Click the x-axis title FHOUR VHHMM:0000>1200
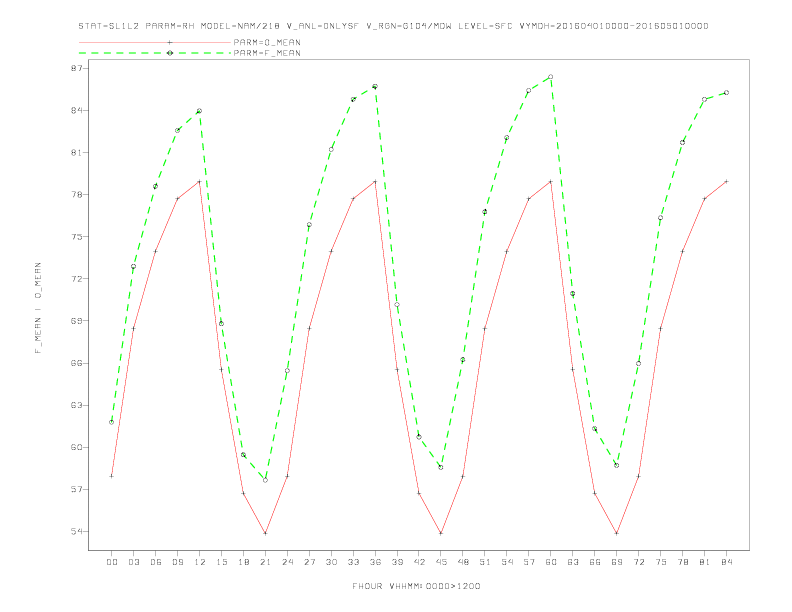Image resolution: width=792 pixels, height=612 pixels. coord(416,586)
